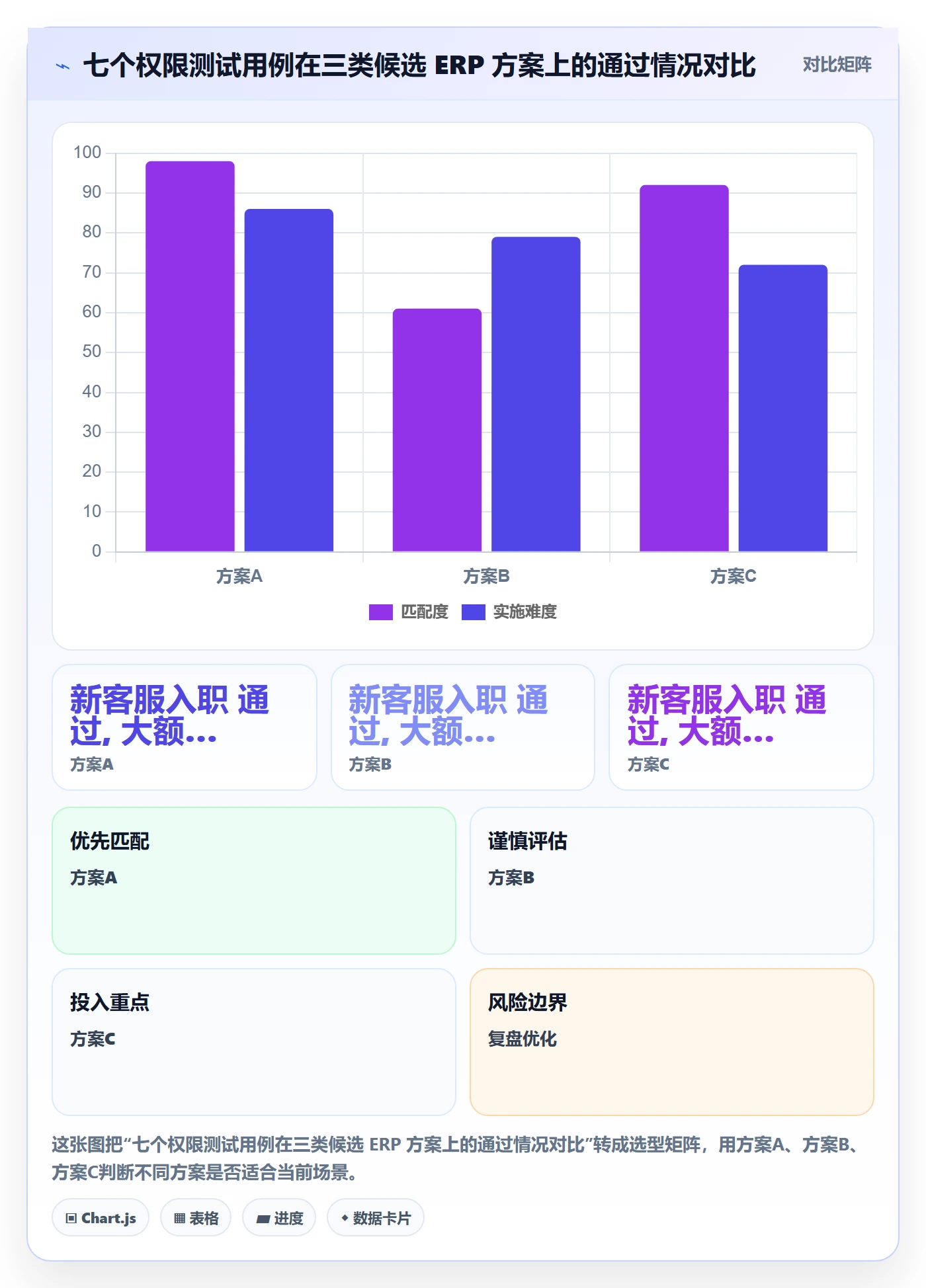This screenshot has width=926, height=1288.
Task: Select the 谨慎评估 matrix card
Action: coord(672,881)
